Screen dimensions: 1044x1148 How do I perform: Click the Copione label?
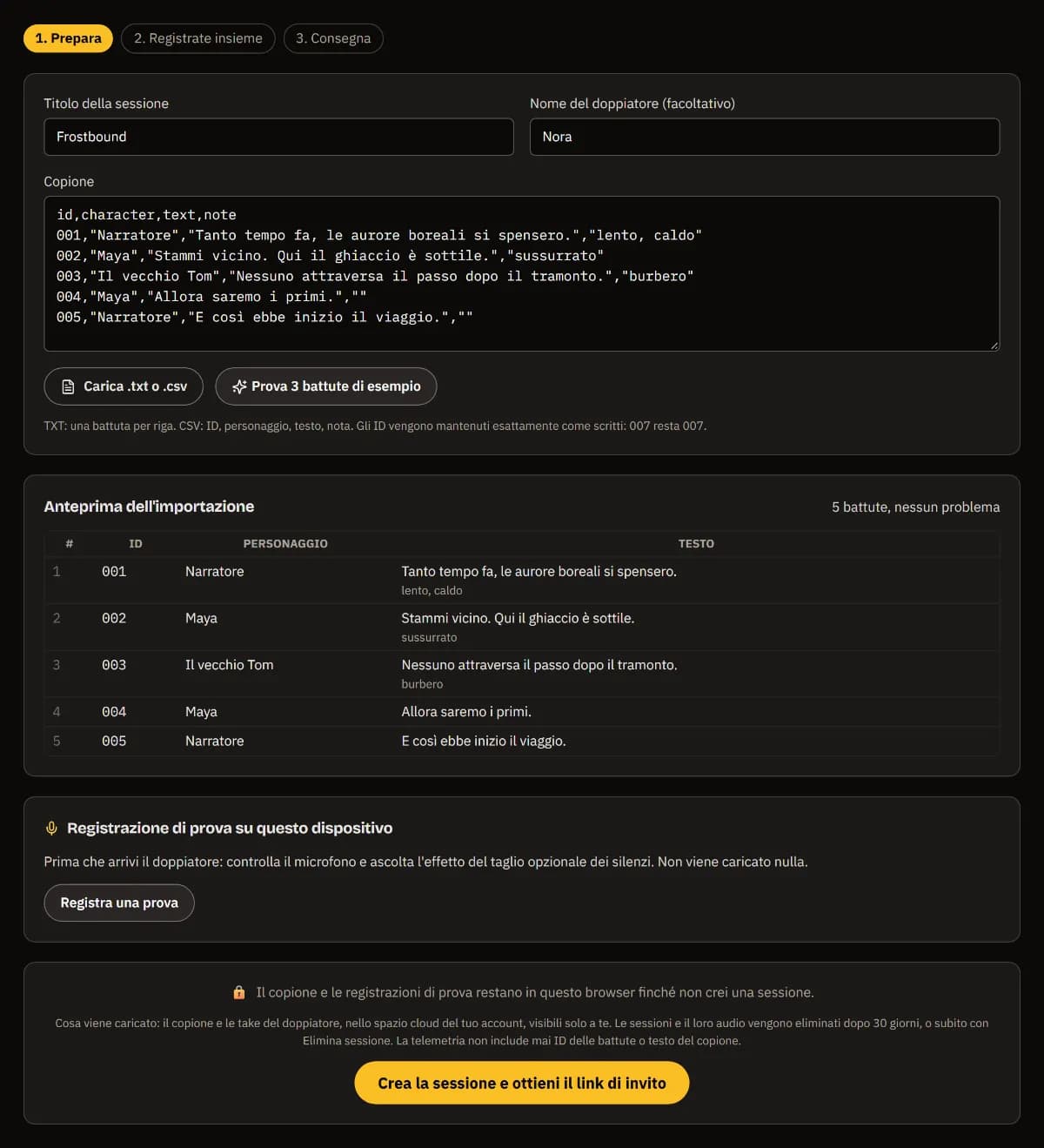pyautogui.click(x=69, y=181)
